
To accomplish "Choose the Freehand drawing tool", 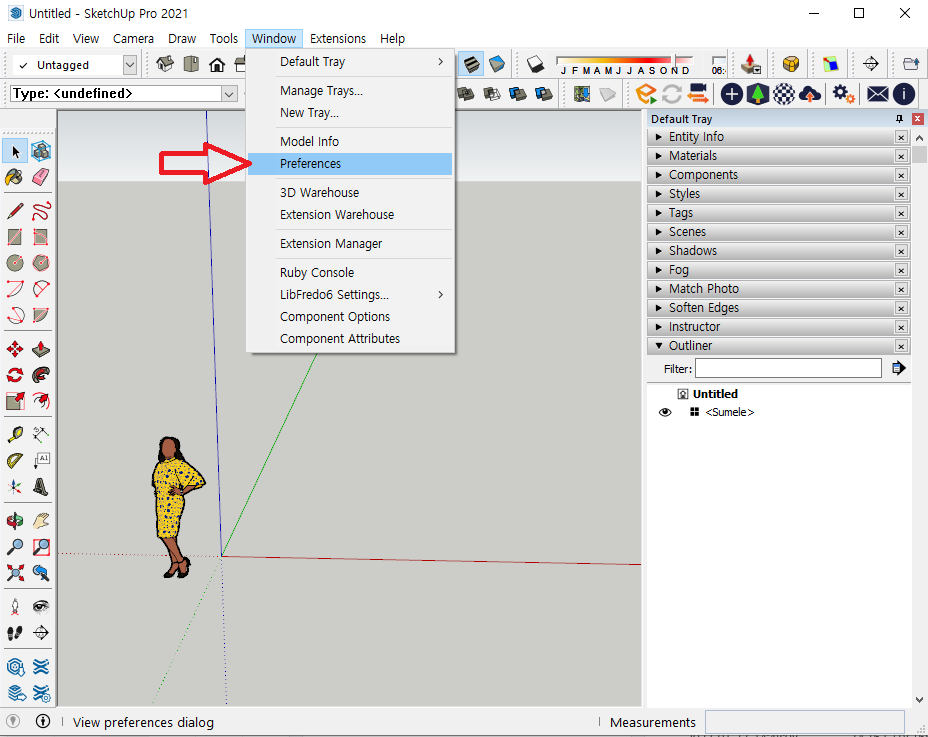I will [41, 211].
